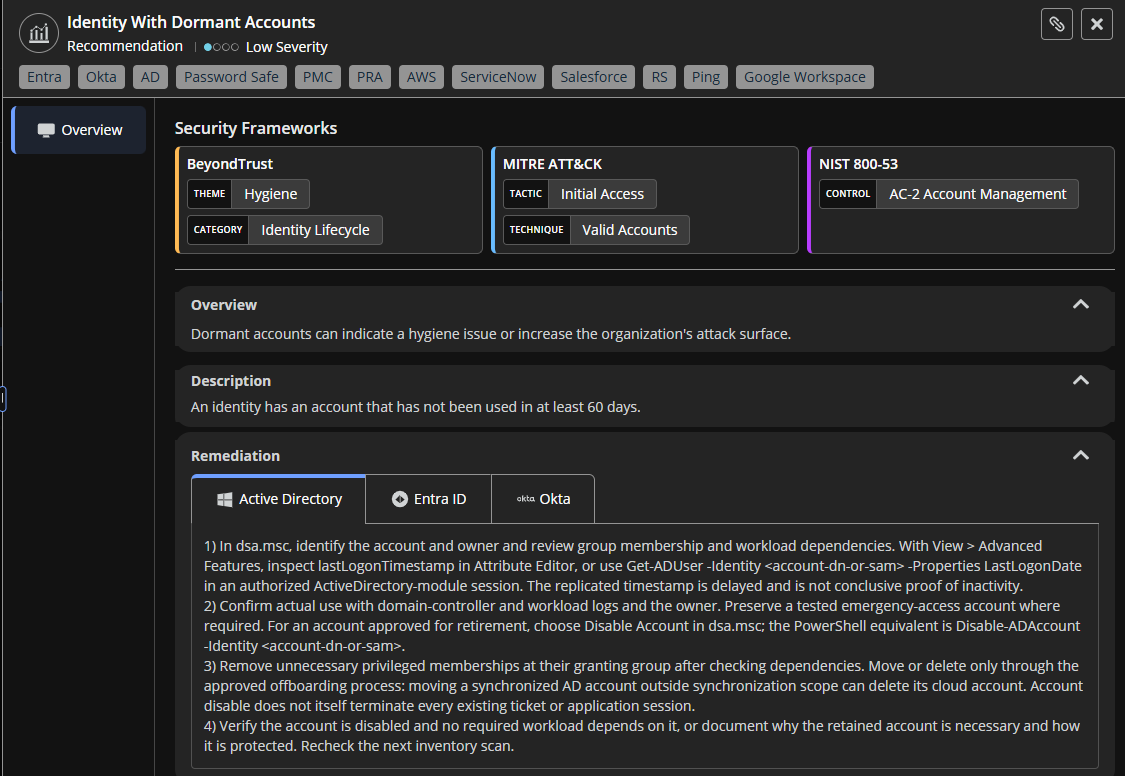Click the low severity dots indicator
The image size is (1125, 776).
coord(221,47)
